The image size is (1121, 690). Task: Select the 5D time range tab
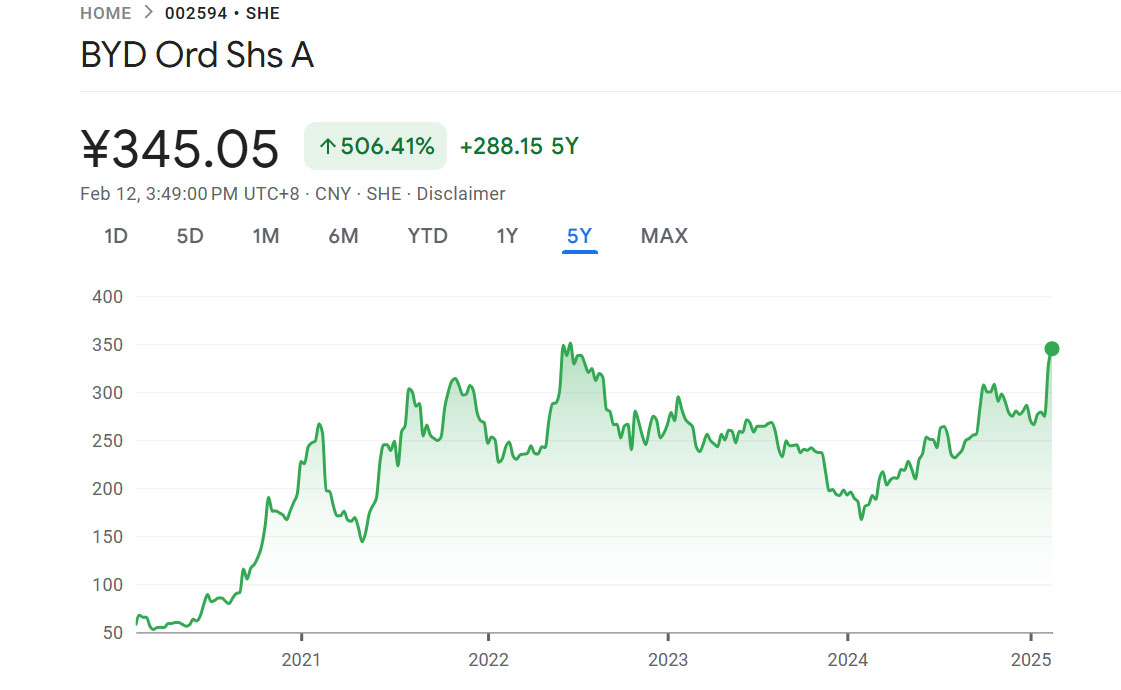point(190,236)
